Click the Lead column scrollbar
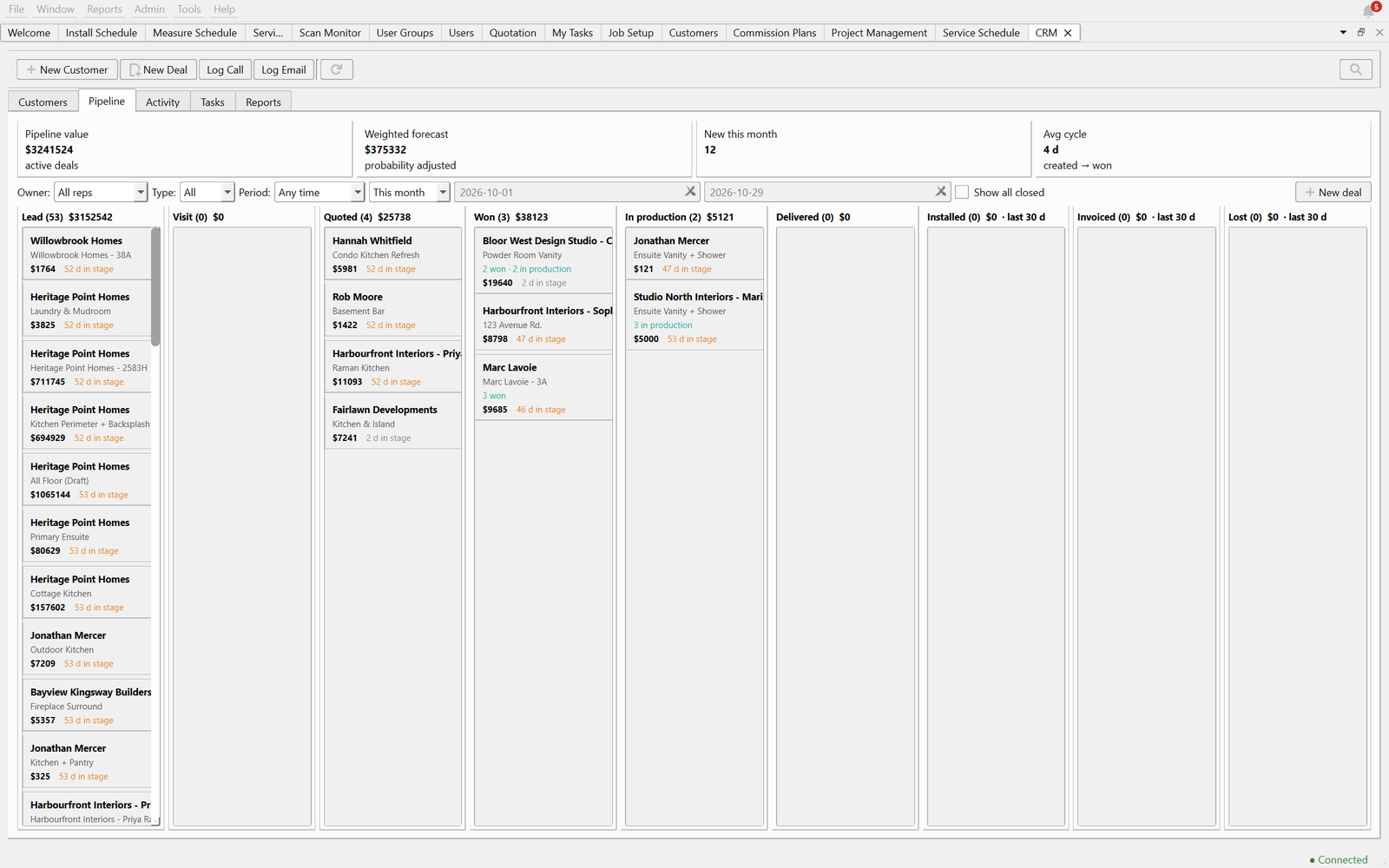The height and width of the screenshot is (868, 1389). tap(155, 286)
